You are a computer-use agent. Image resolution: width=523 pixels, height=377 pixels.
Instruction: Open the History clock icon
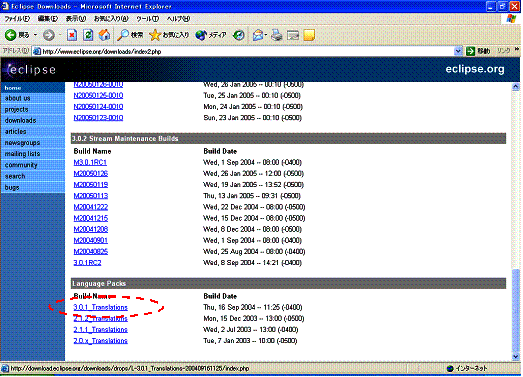pos(238,35)
